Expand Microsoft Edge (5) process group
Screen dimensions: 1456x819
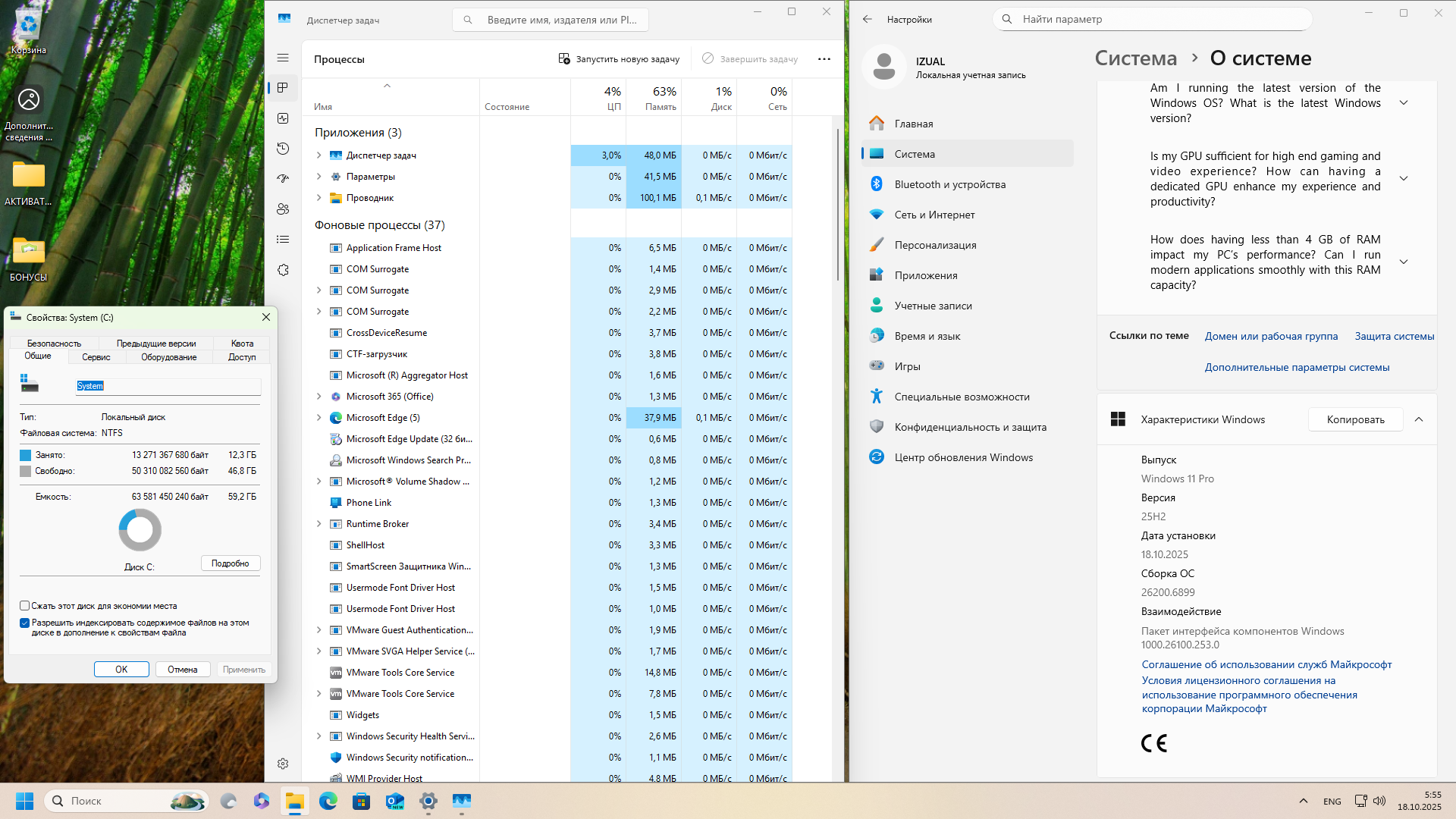[x=318, y=418]
